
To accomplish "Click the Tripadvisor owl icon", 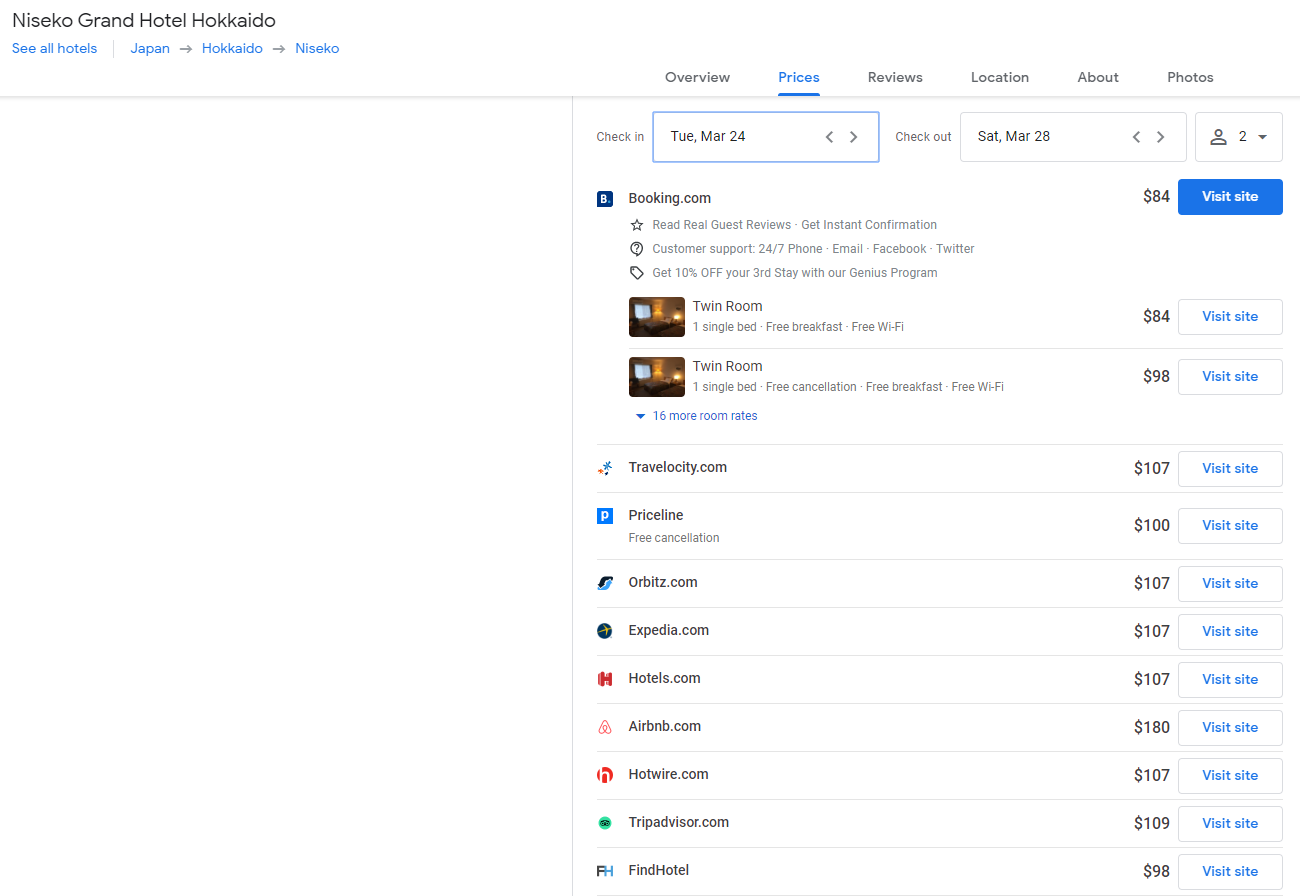I will (x=604, y=823).
